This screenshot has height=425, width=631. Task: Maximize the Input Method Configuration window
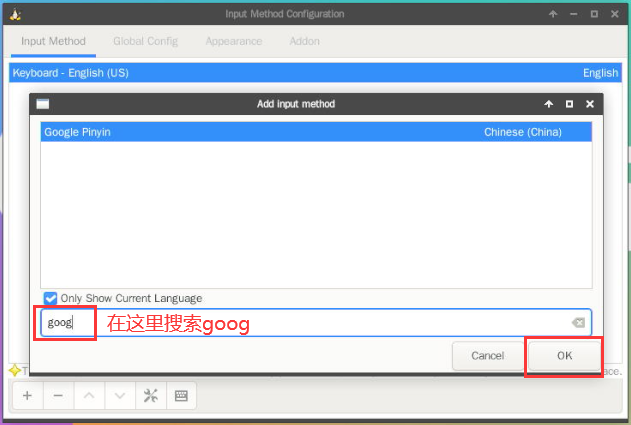click(594, 14)
